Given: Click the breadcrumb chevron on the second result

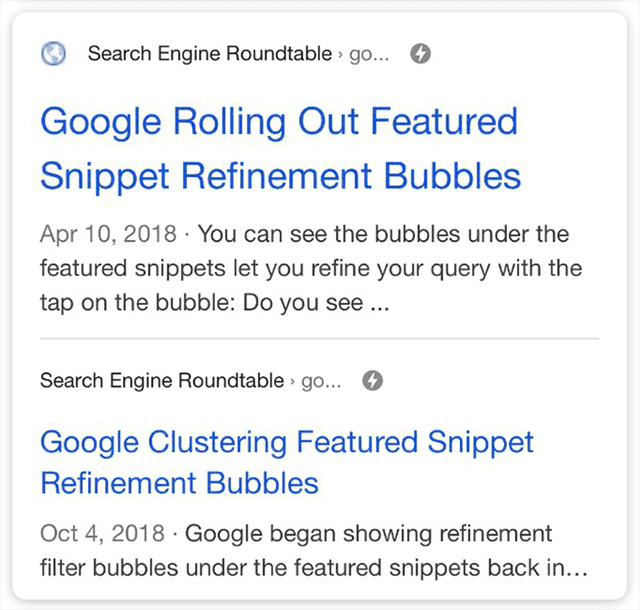Looking at the screenshot, I should point(292,382).
